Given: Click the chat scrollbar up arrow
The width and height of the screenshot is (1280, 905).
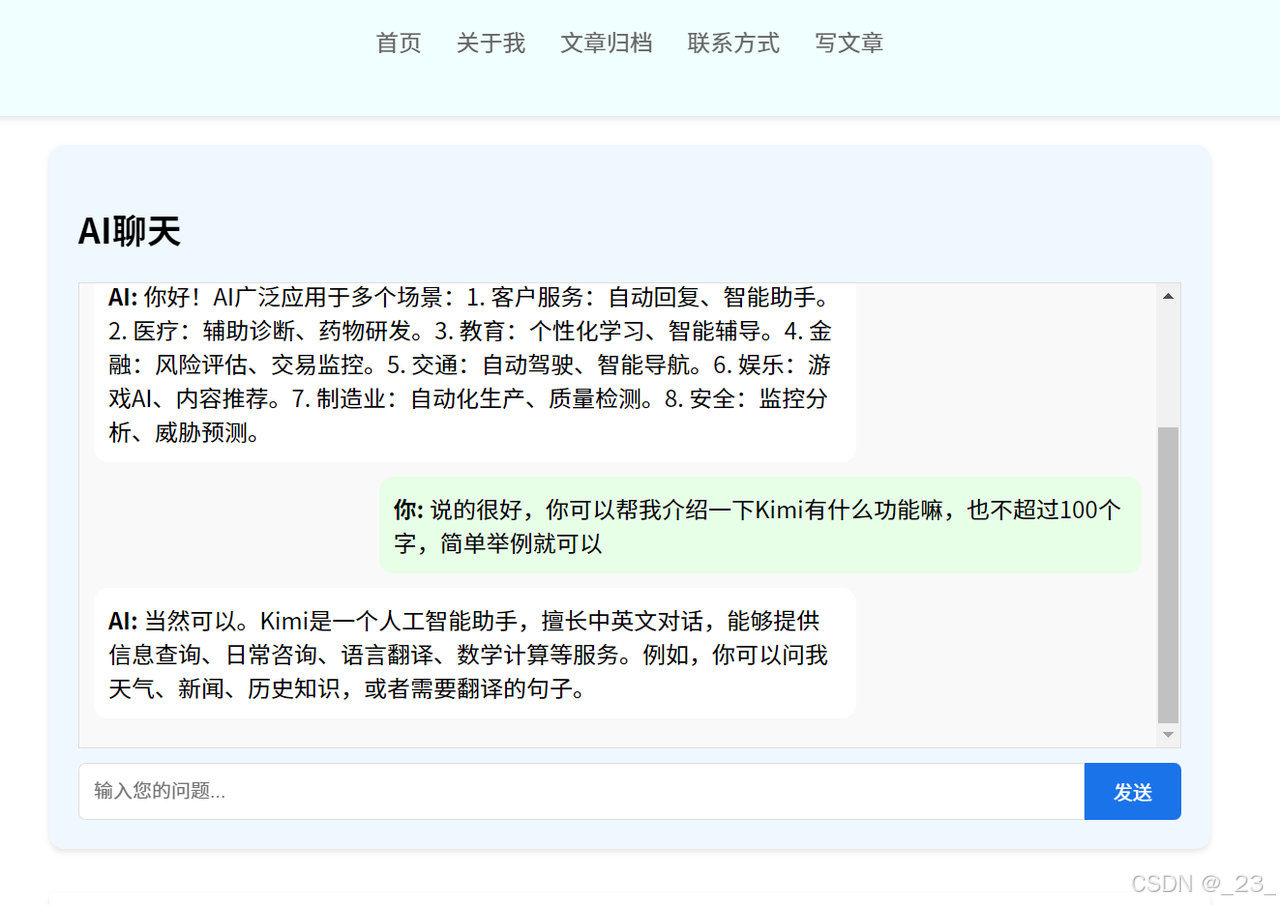Looking at the screenshot, I should (x=1167, y=296).
